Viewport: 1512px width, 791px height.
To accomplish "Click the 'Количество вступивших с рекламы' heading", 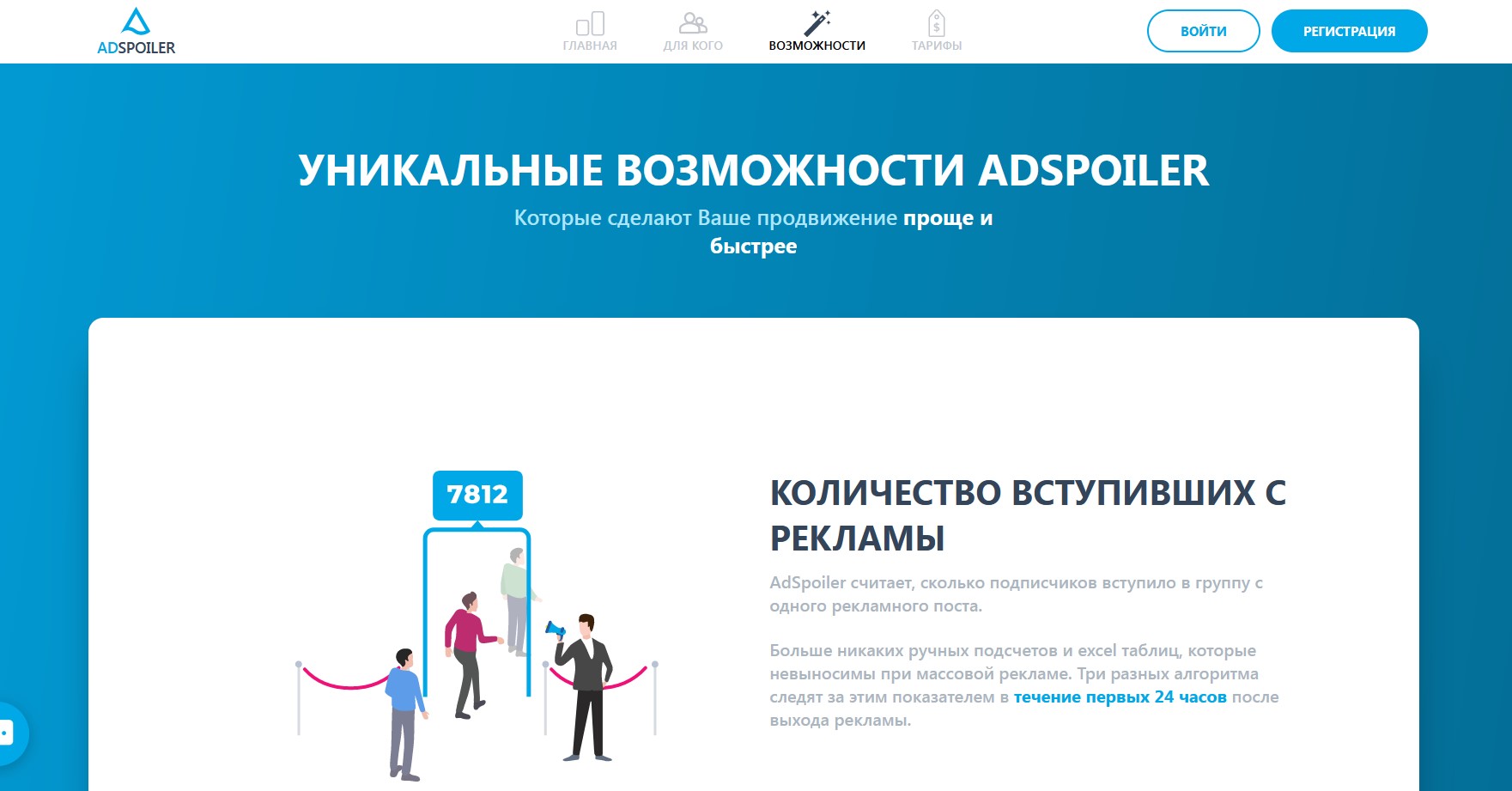I will (1028, 515).
